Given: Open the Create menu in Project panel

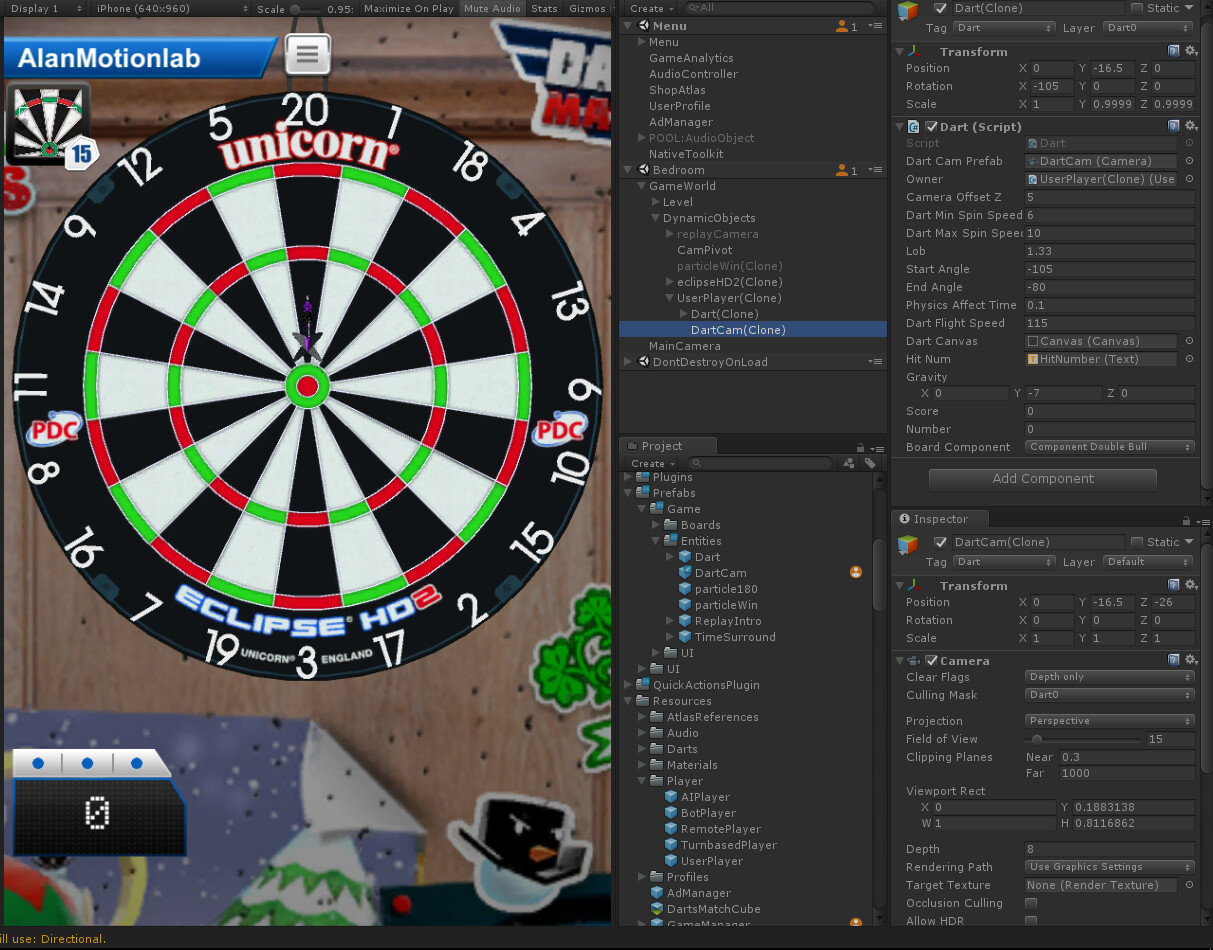Looking at the screenshot, I should coord(651,463).
